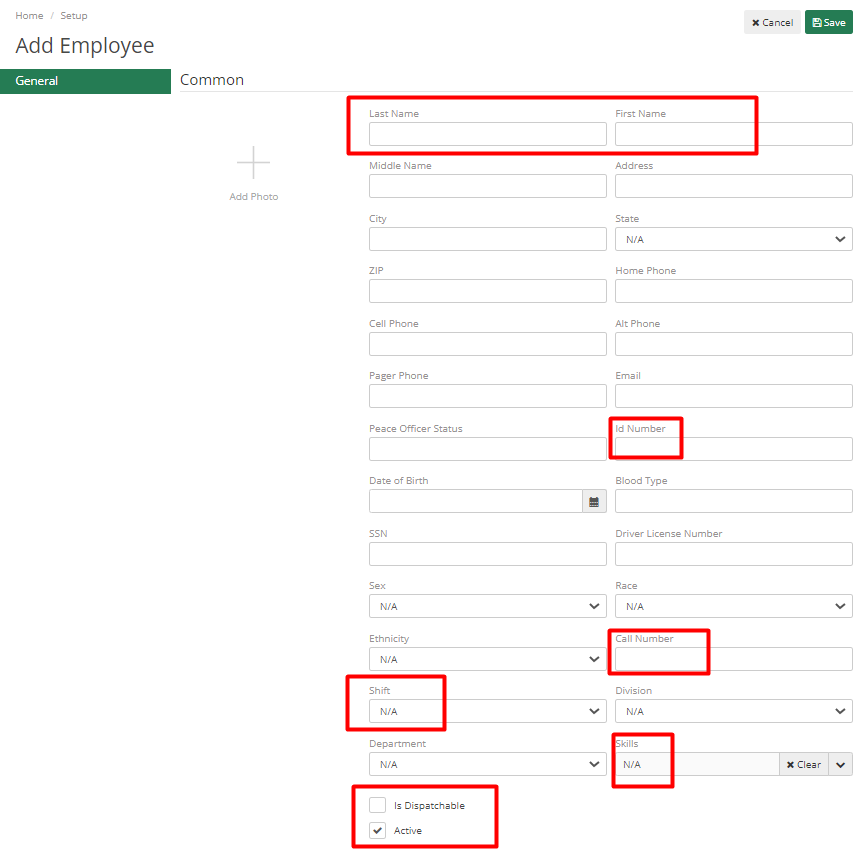Click the Save button's disk icon
This screenshot has height=851, width=865.
click(x=815, y=21)
